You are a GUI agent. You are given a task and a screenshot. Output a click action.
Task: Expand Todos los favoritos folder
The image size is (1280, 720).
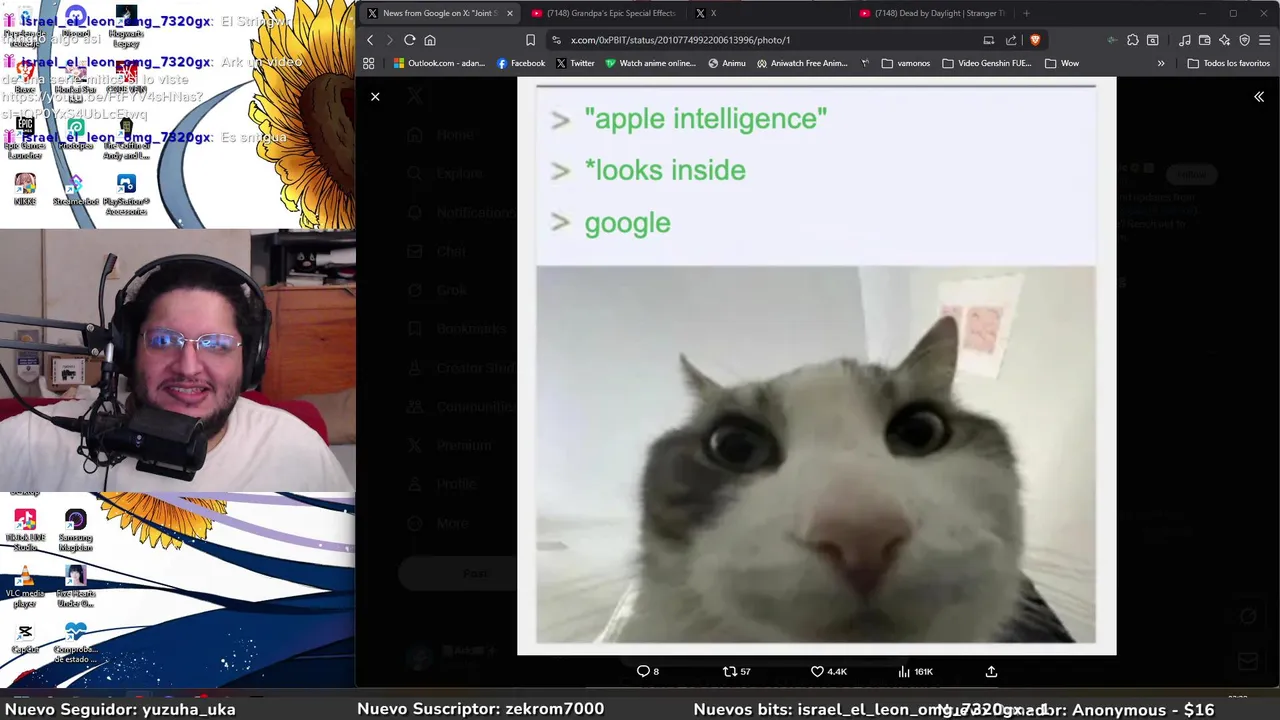[1228, 63]
